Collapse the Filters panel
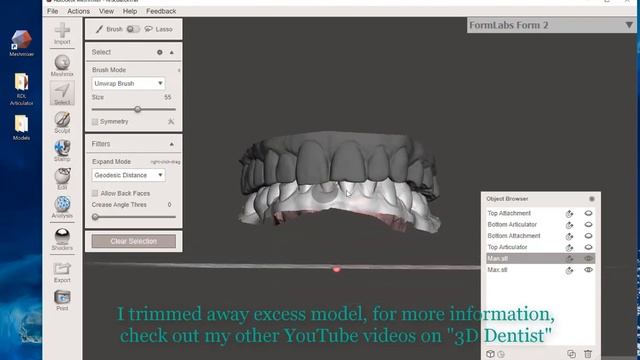This screenshot has width=640, height=360. point(172,144)
